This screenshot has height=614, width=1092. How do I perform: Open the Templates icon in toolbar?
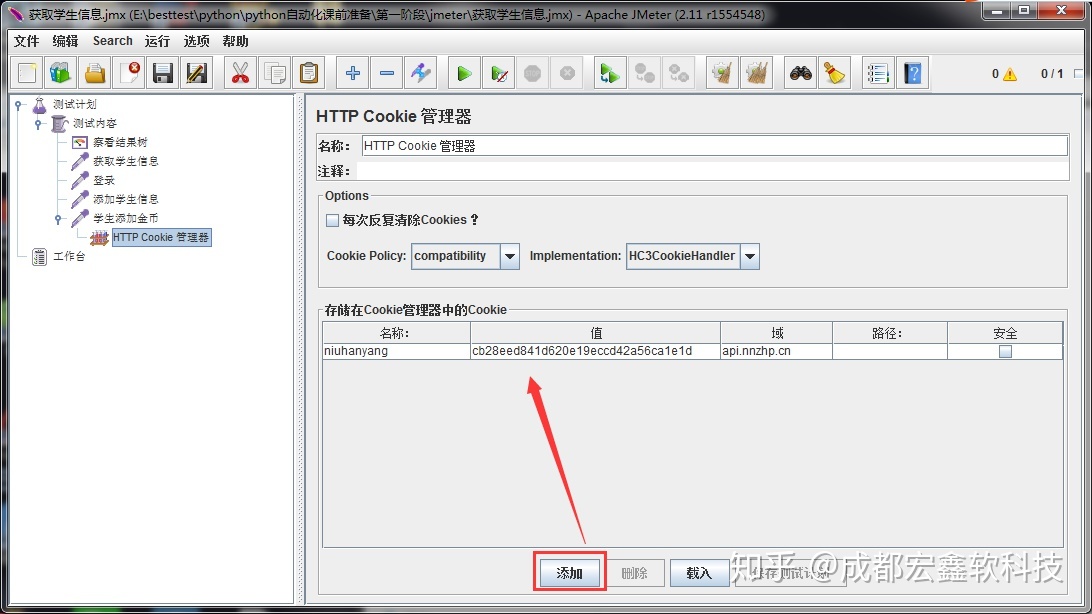click(61, 73)
